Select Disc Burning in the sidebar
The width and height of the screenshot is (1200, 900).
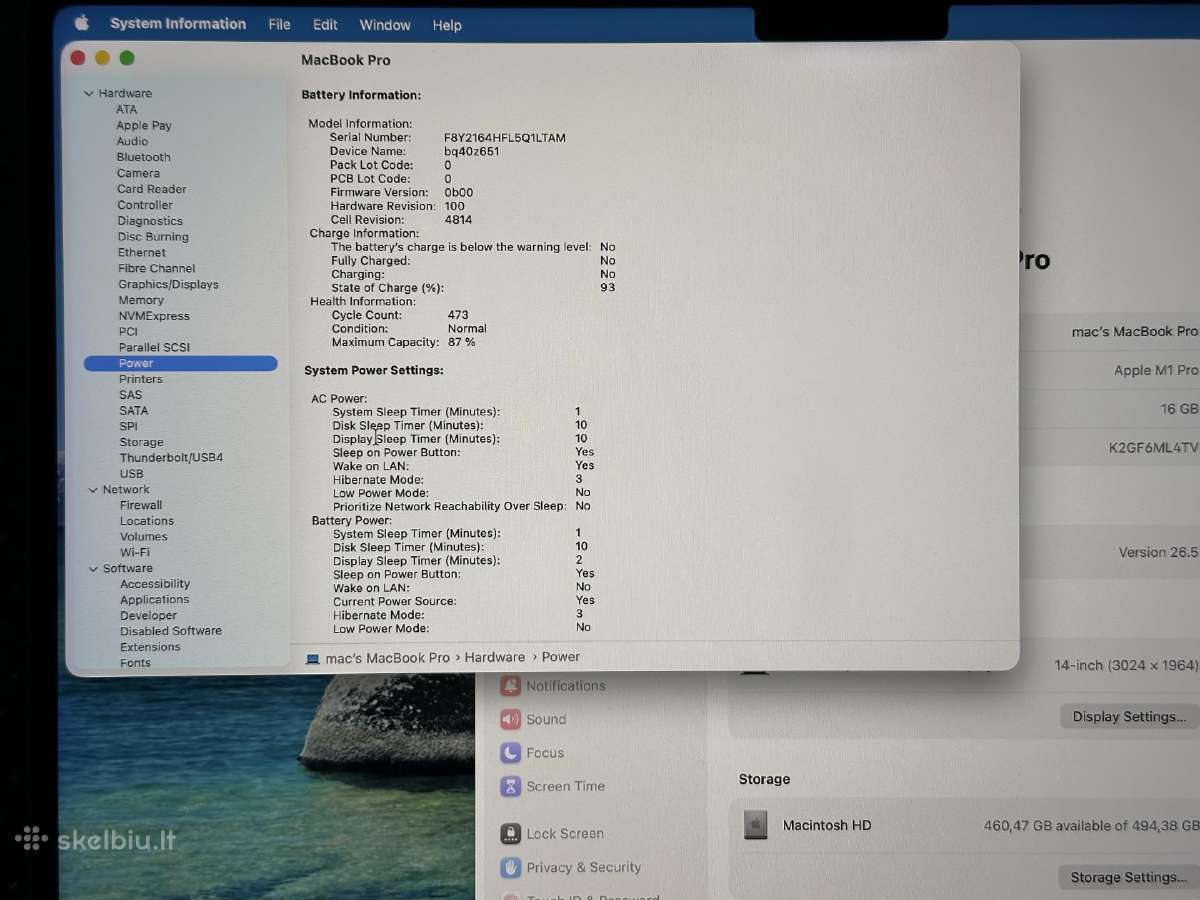click(153, 237)
